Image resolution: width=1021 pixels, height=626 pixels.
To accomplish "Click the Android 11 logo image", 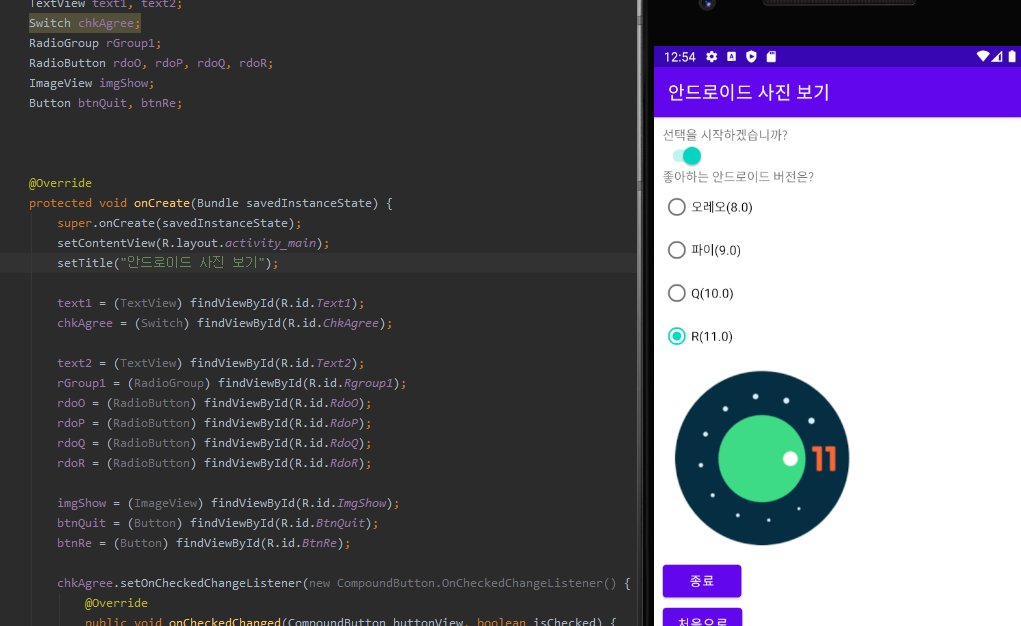I will click(762, 458).
